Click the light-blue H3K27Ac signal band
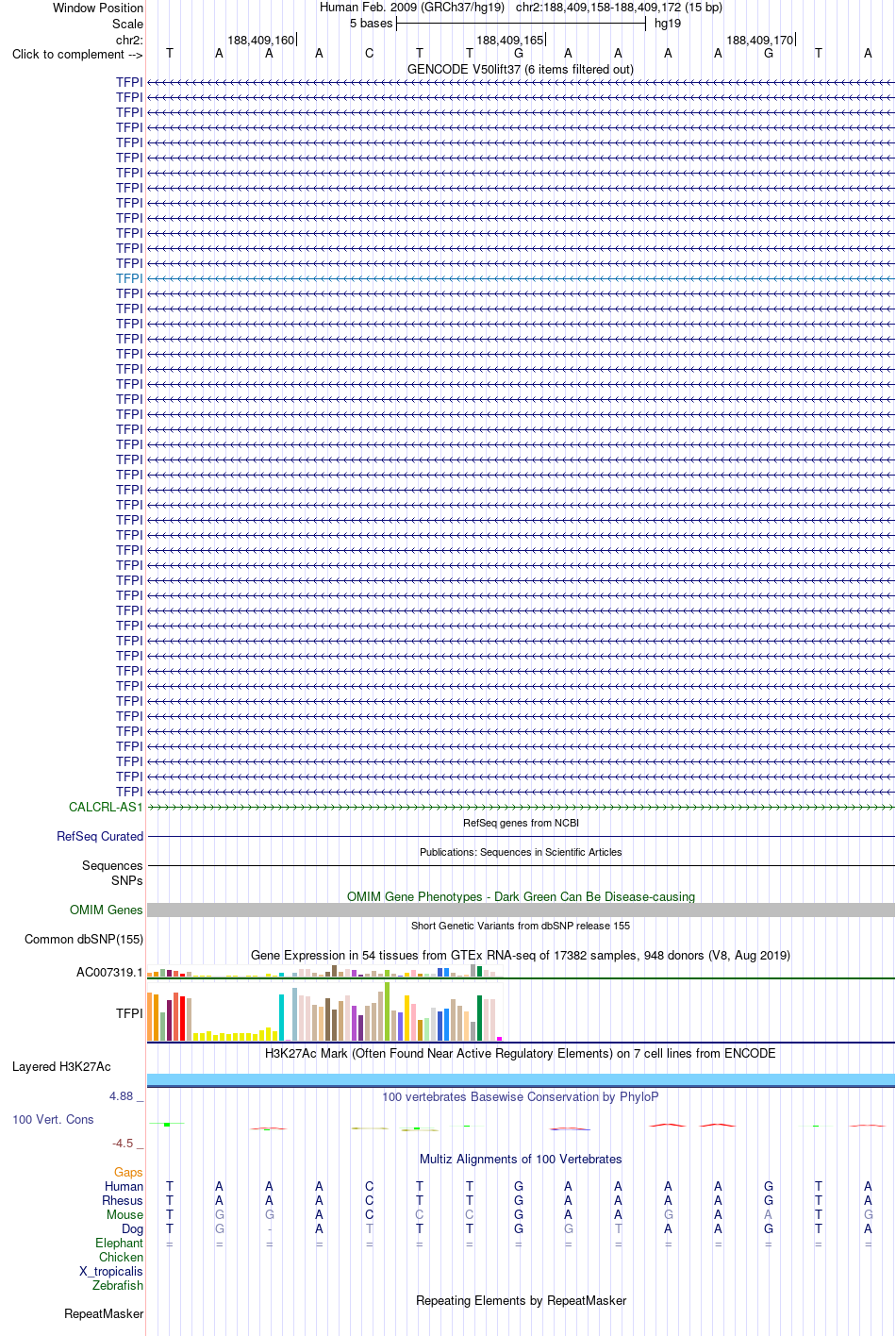The image size is (896, 1336). pyautogui.click(x=521, y=1079)
